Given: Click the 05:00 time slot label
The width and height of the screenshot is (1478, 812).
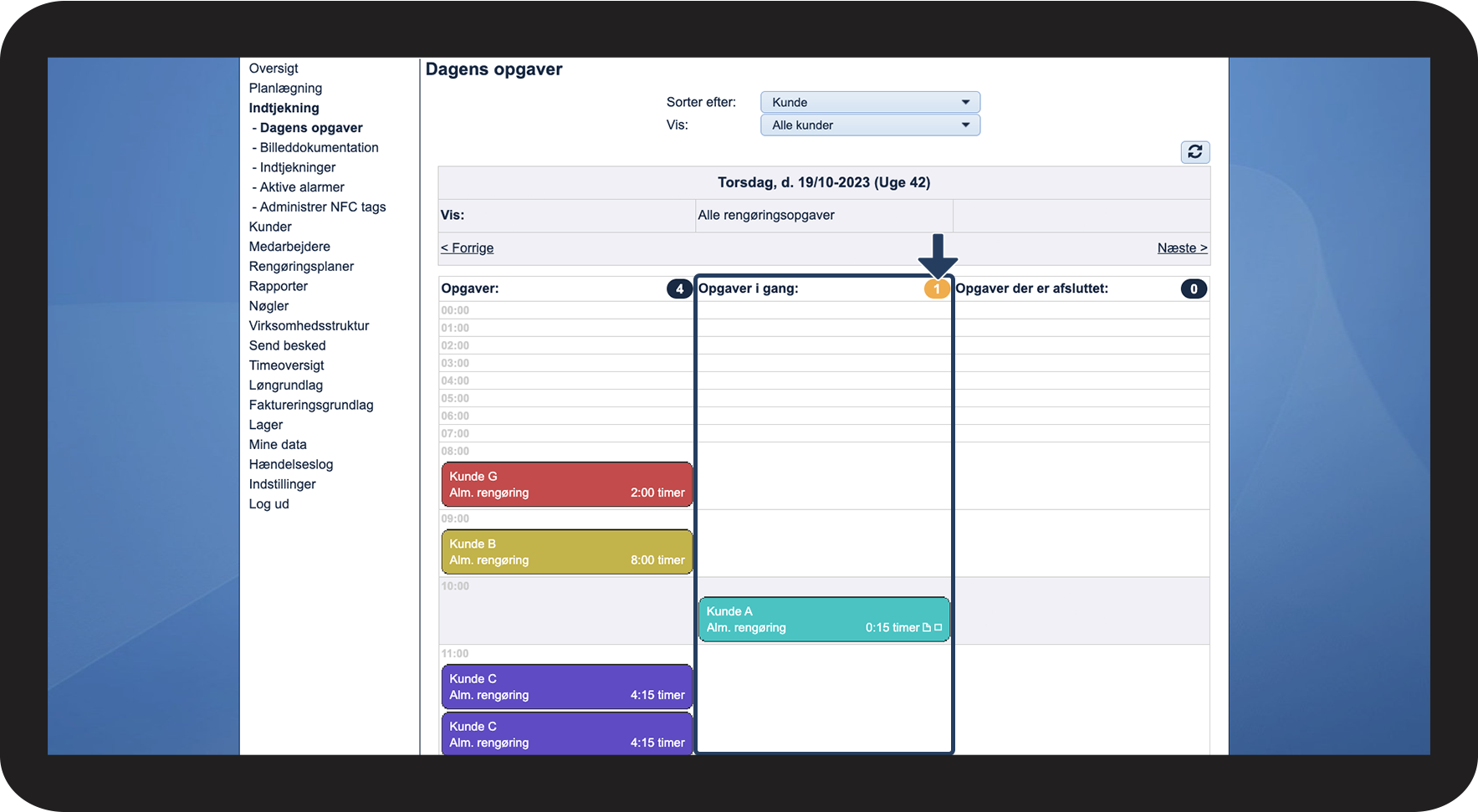Looking at the screenshot, I should click(455, 398).
